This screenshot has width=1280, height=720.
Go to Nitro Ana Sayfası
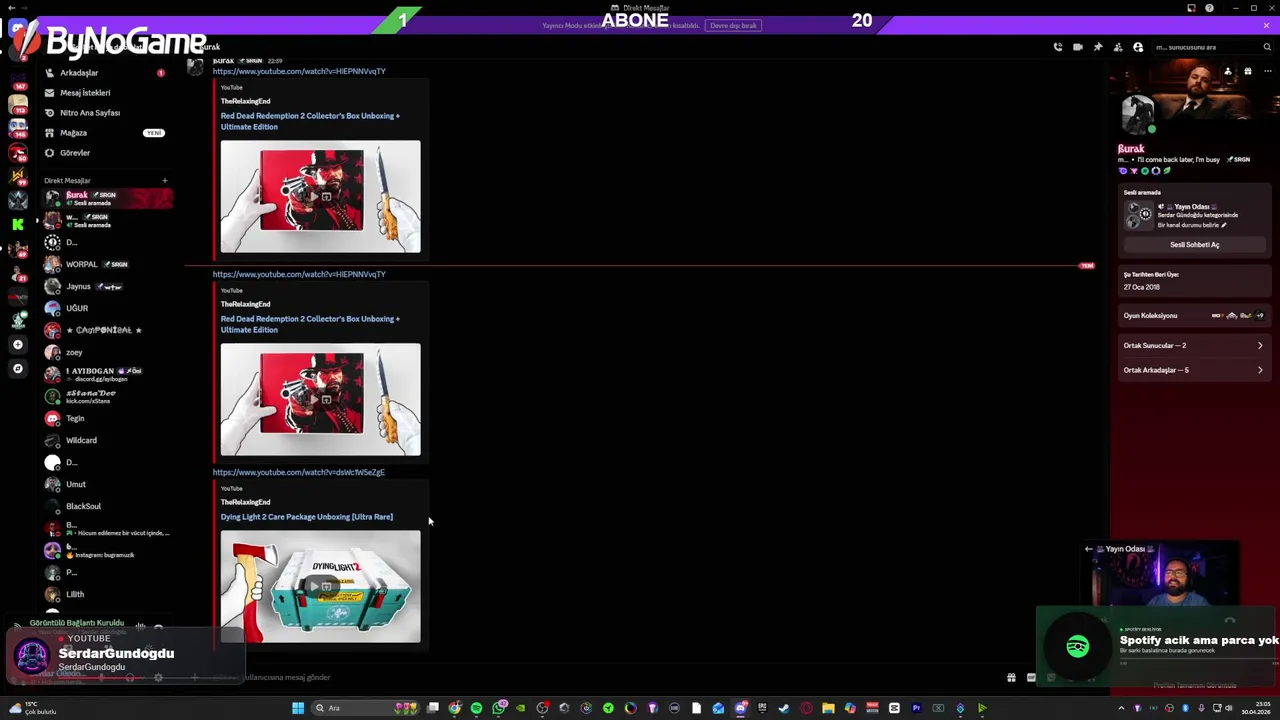(x=105, y=113)
